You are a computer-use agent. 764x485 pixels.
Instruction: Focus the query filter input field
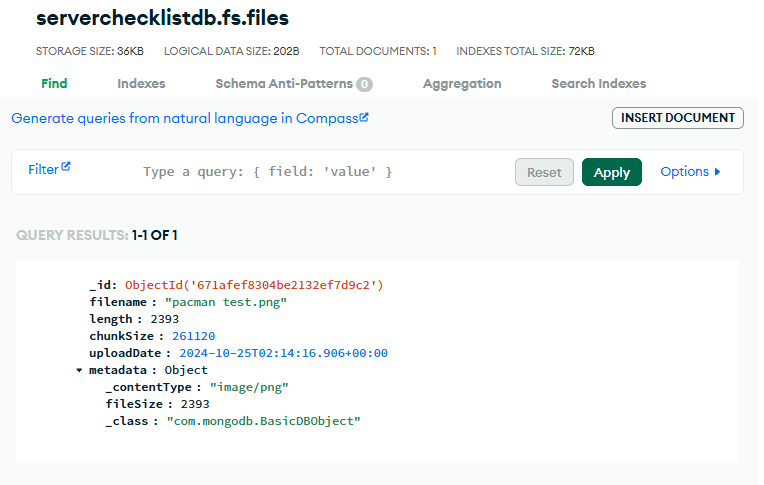322,172
